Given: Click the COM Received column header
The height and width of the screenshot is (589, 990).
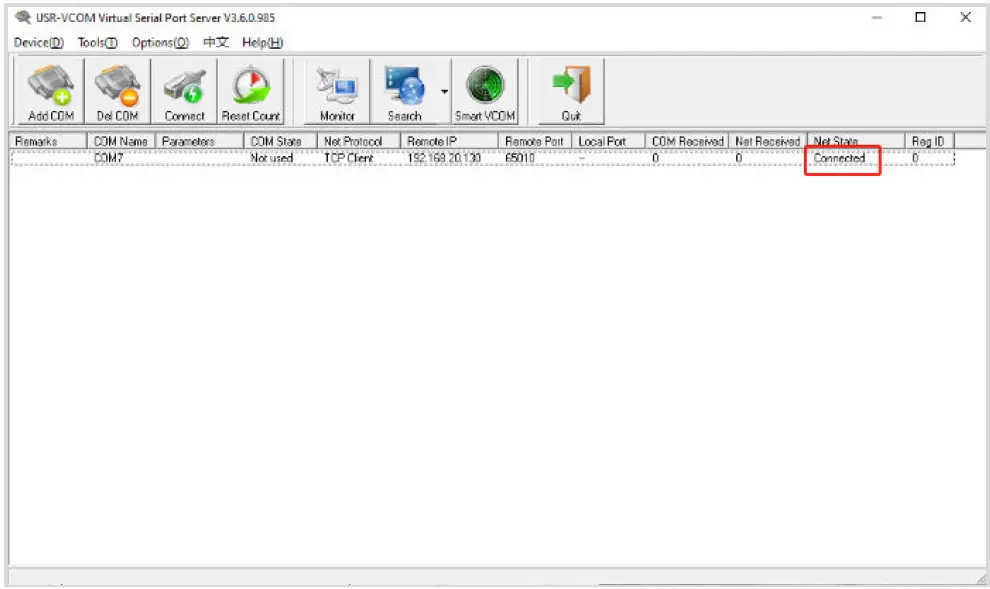Looking at the screenshot, I should coord(687,141).
